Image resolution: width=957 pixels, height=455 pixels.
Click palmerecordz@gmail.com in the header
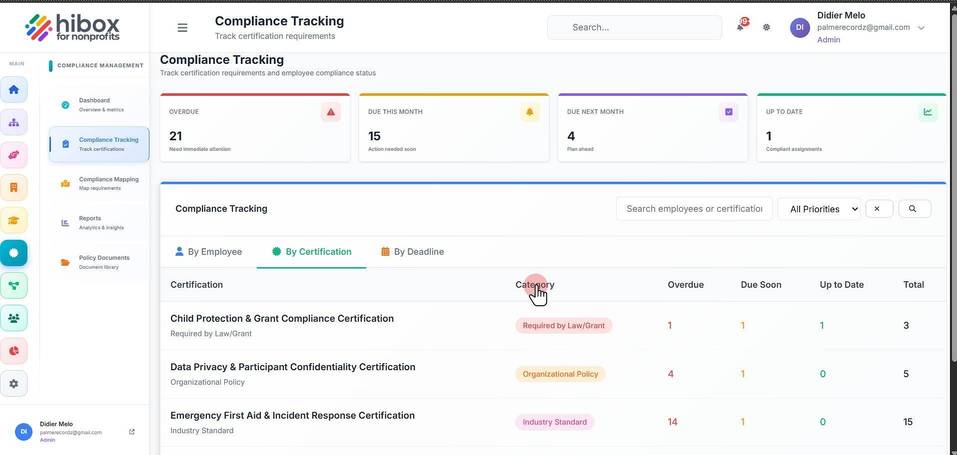point(864,27)
